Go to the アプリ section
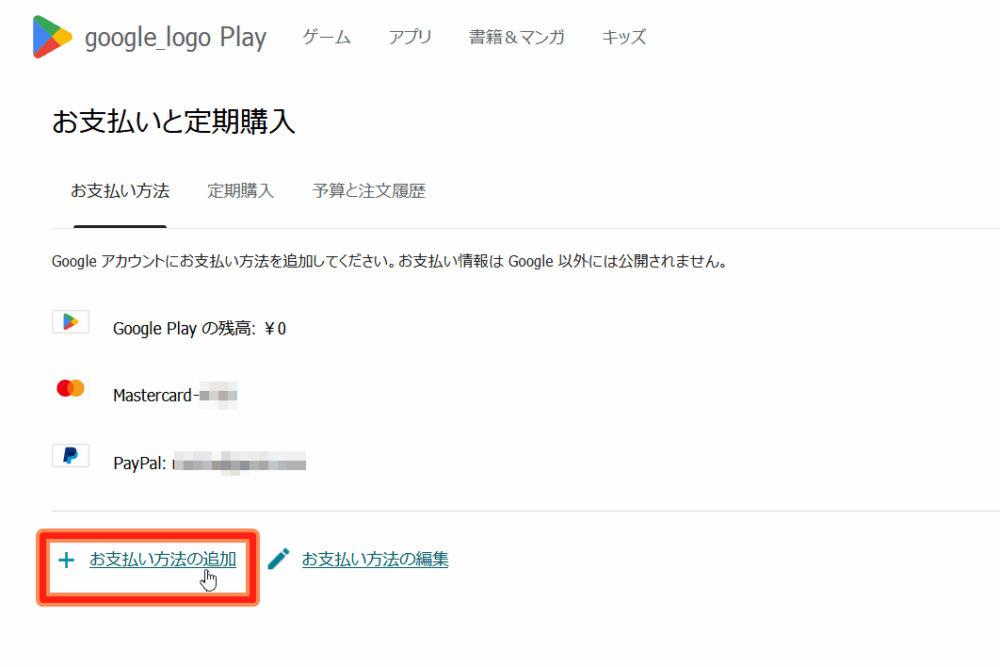 (x=410, y=38)
